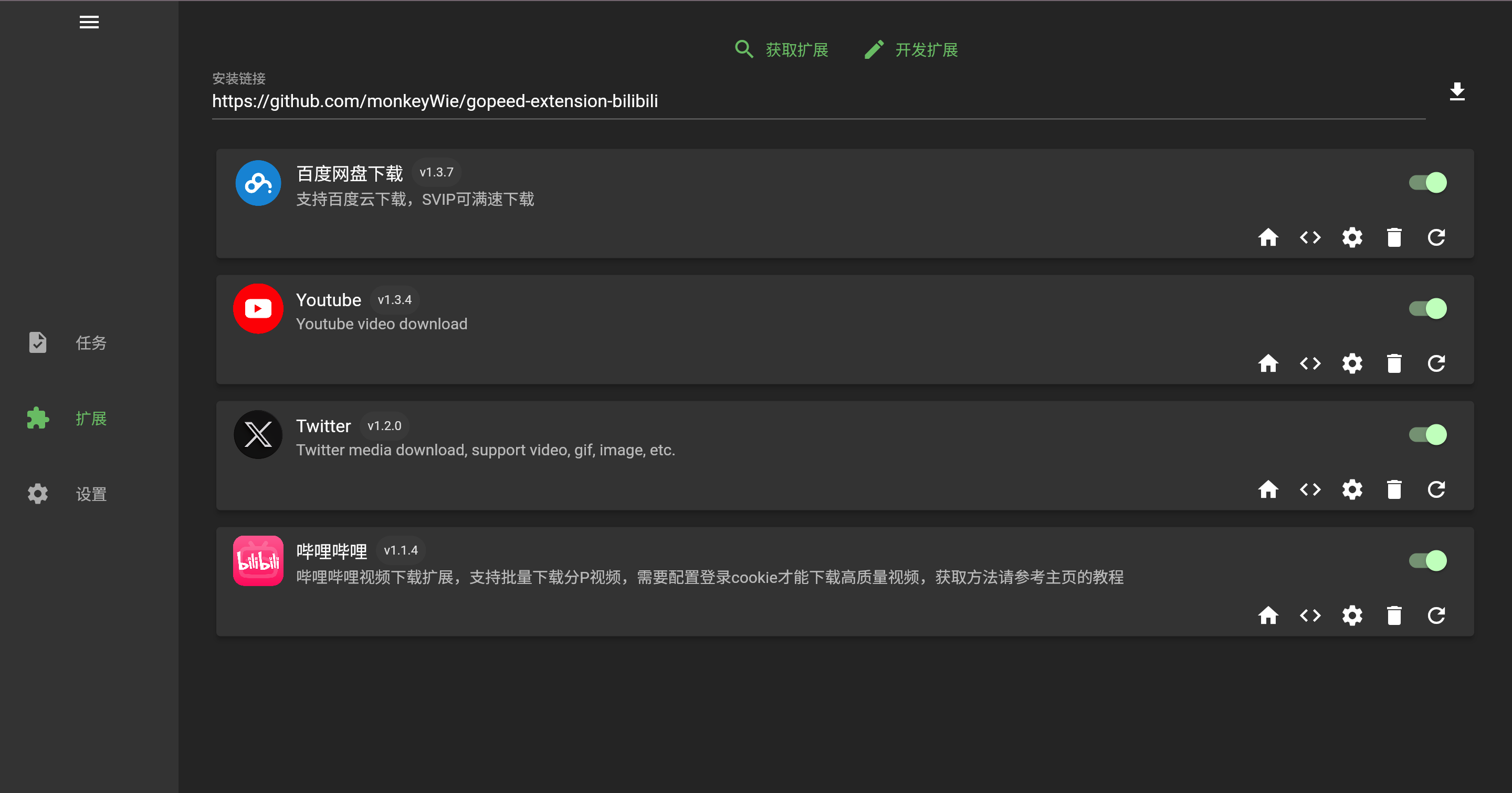Open the Twitter extension settings
The image size is (1512, 793).
click(1352, 489)
